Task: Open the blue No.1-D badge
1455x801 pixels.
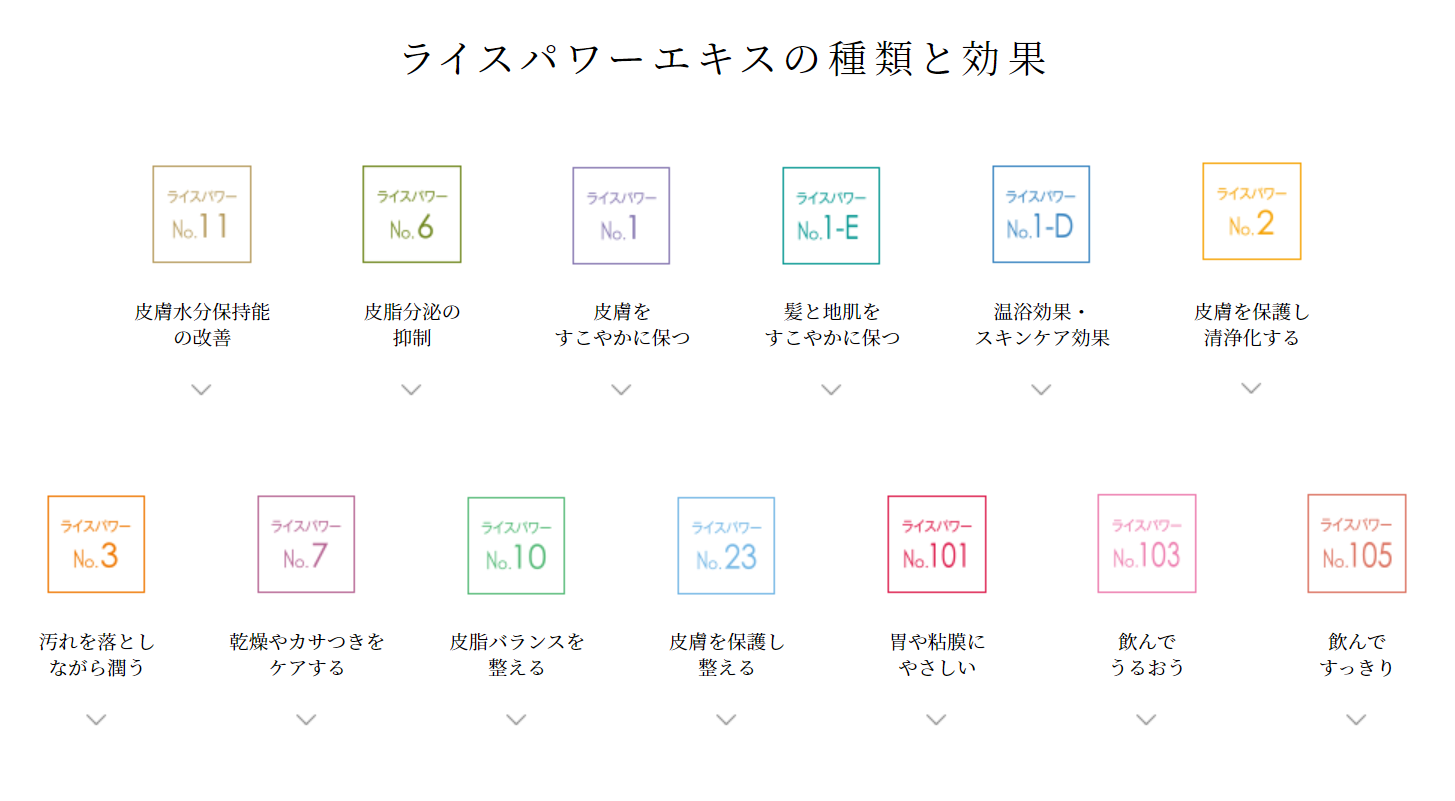Action: click(x=1041, y=214)
